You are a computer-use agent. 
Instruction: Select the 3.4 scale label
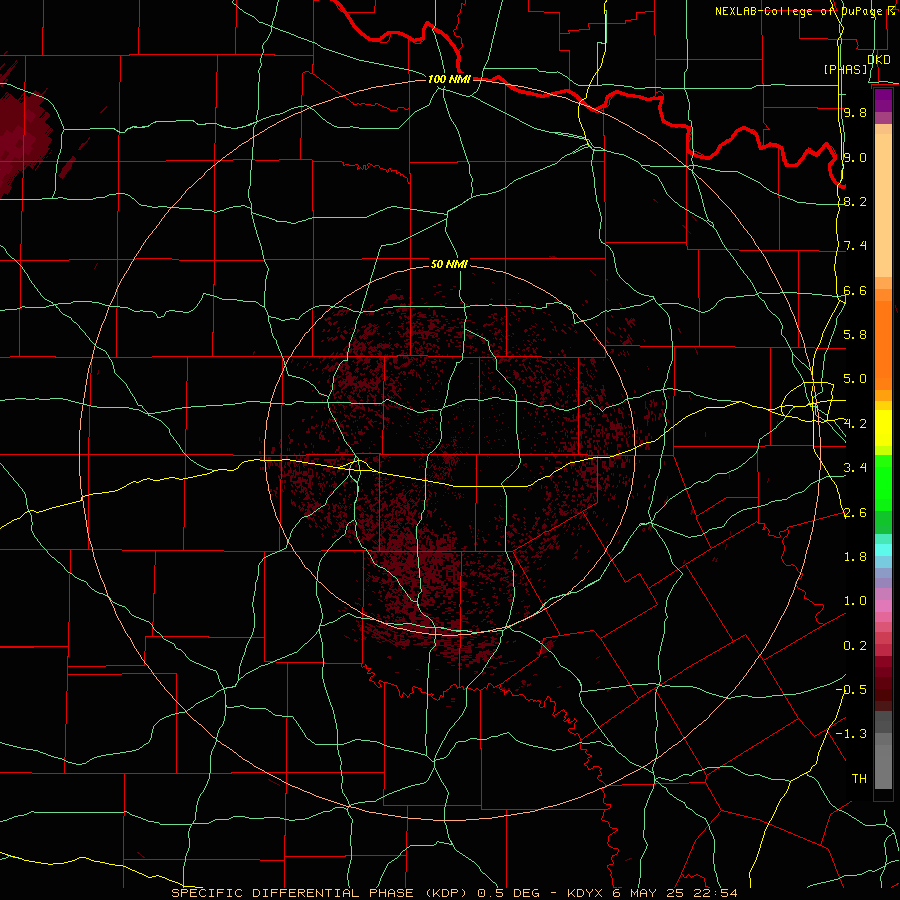point(855,468)
